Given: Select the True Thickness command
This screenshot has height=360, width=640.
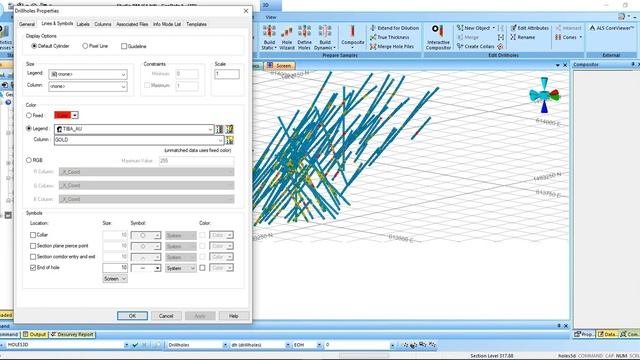Looking at the screenshot, I should click(389, 37).
